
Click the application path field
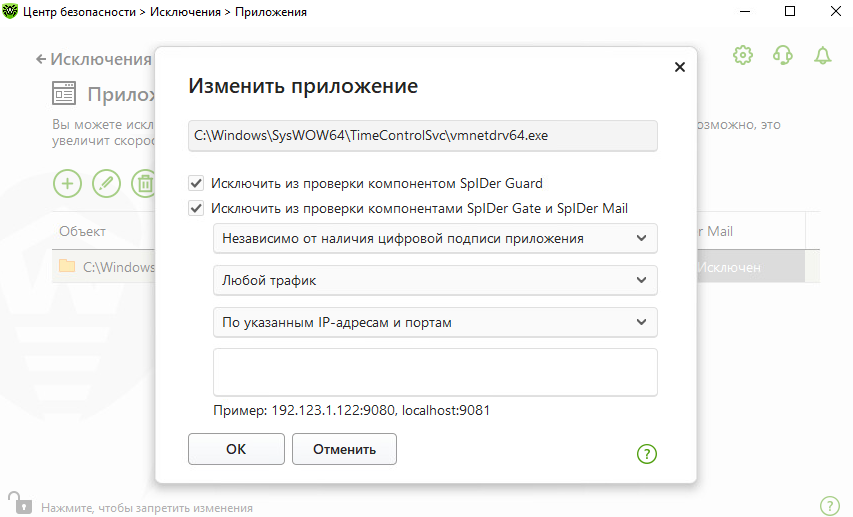(423, 136)
